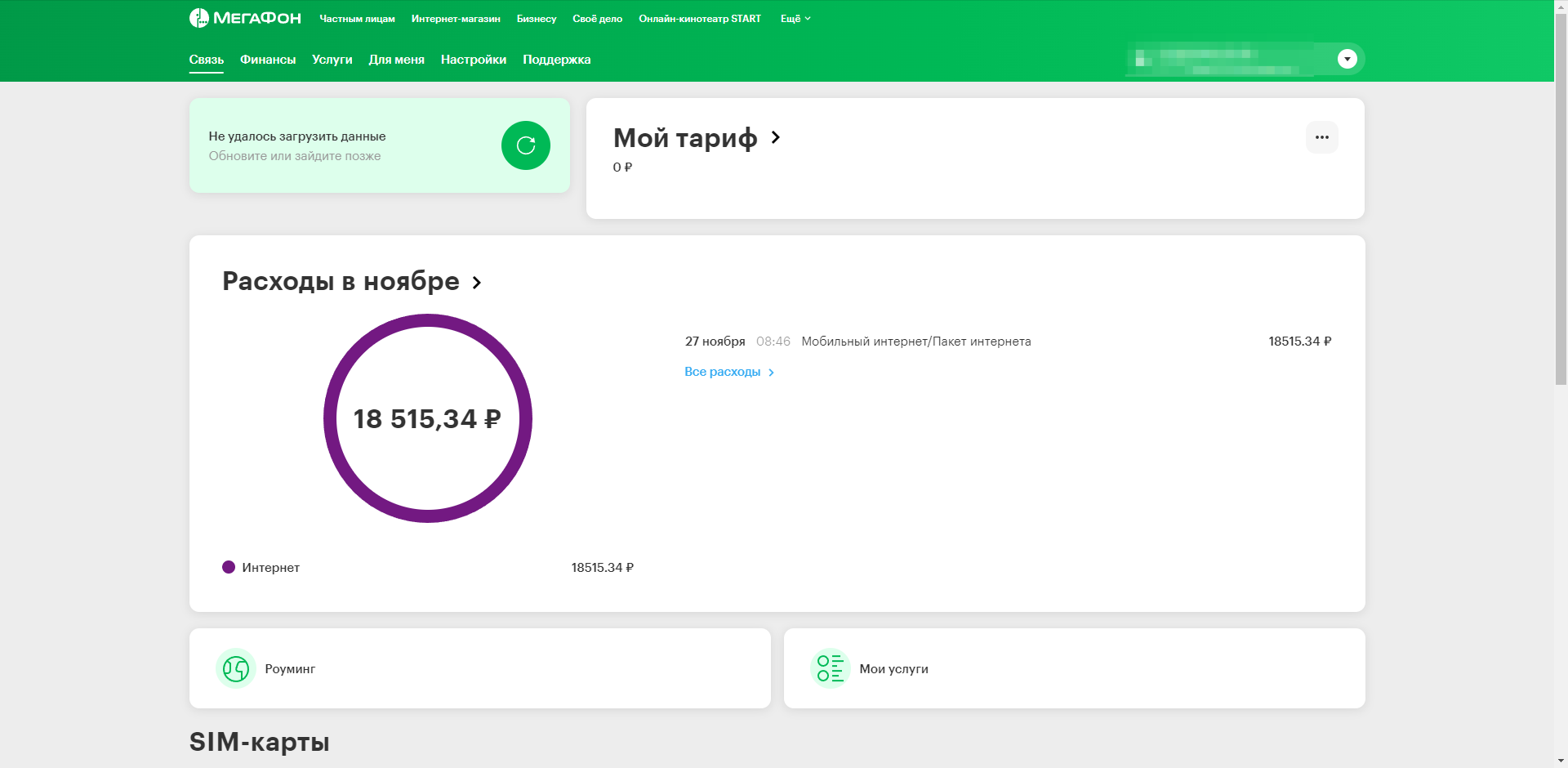Screen dimensions: 1568x768
Task: Go to Бизнесу section
Action: point(537,19)
